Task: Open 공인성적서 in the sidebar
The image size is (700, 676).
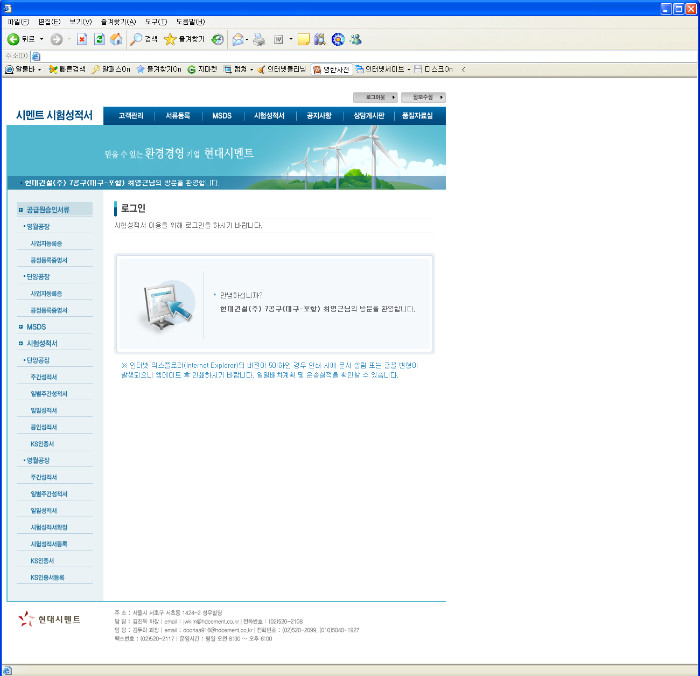Action: pos(44,427)
